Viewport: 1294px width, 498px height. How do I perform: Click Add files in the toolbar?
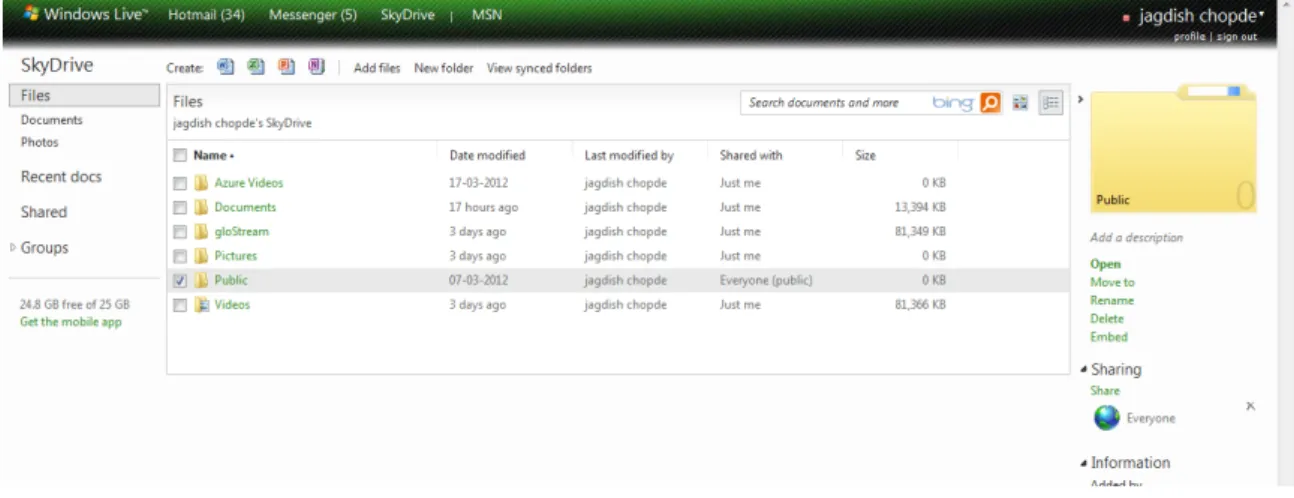tap(377, 68)
